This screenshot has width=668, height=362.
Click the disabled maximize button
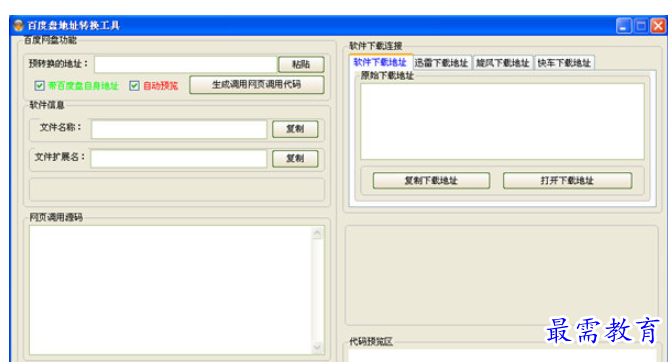pos(641,26)
